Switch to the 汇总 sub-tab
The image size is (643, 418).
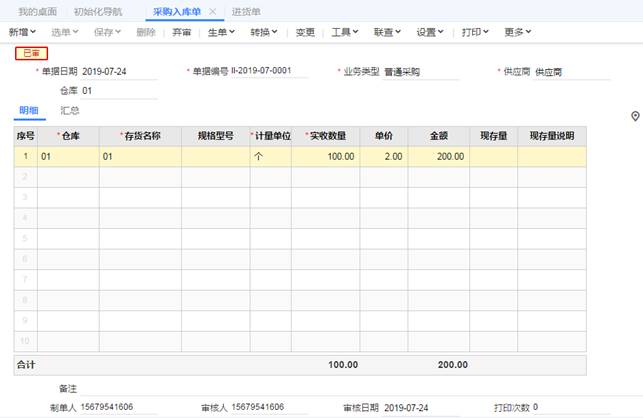pos(70,110)
